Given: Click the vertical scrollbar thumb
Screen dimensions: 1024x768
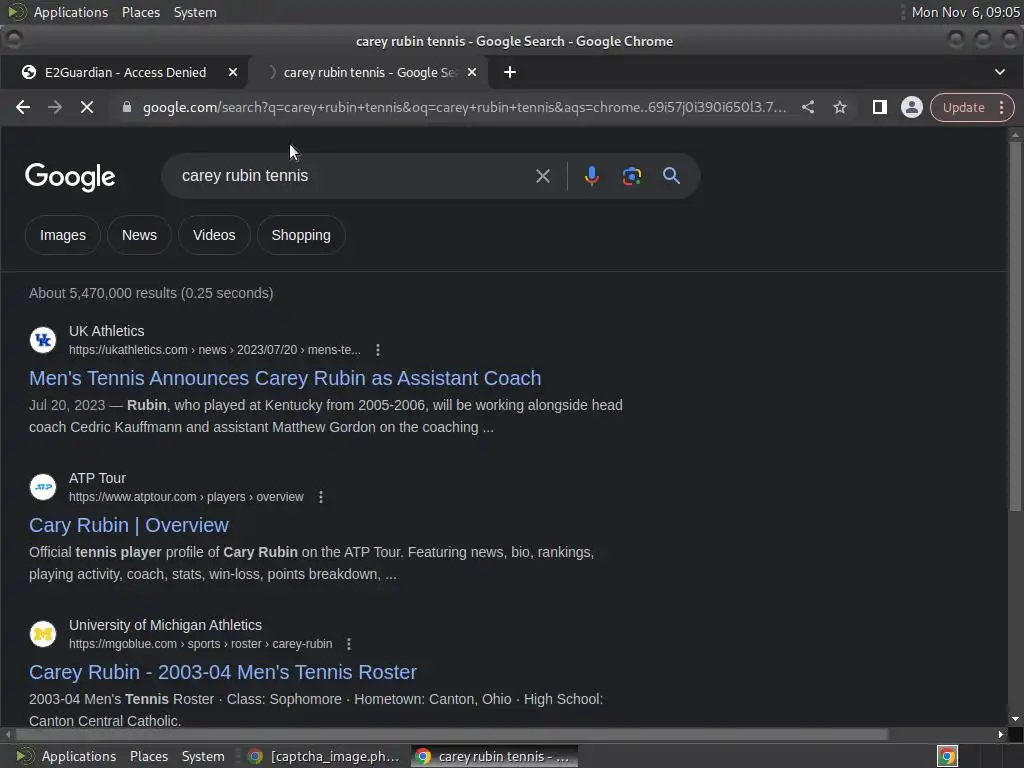Looking at the screenshot, I should 1015,327.
